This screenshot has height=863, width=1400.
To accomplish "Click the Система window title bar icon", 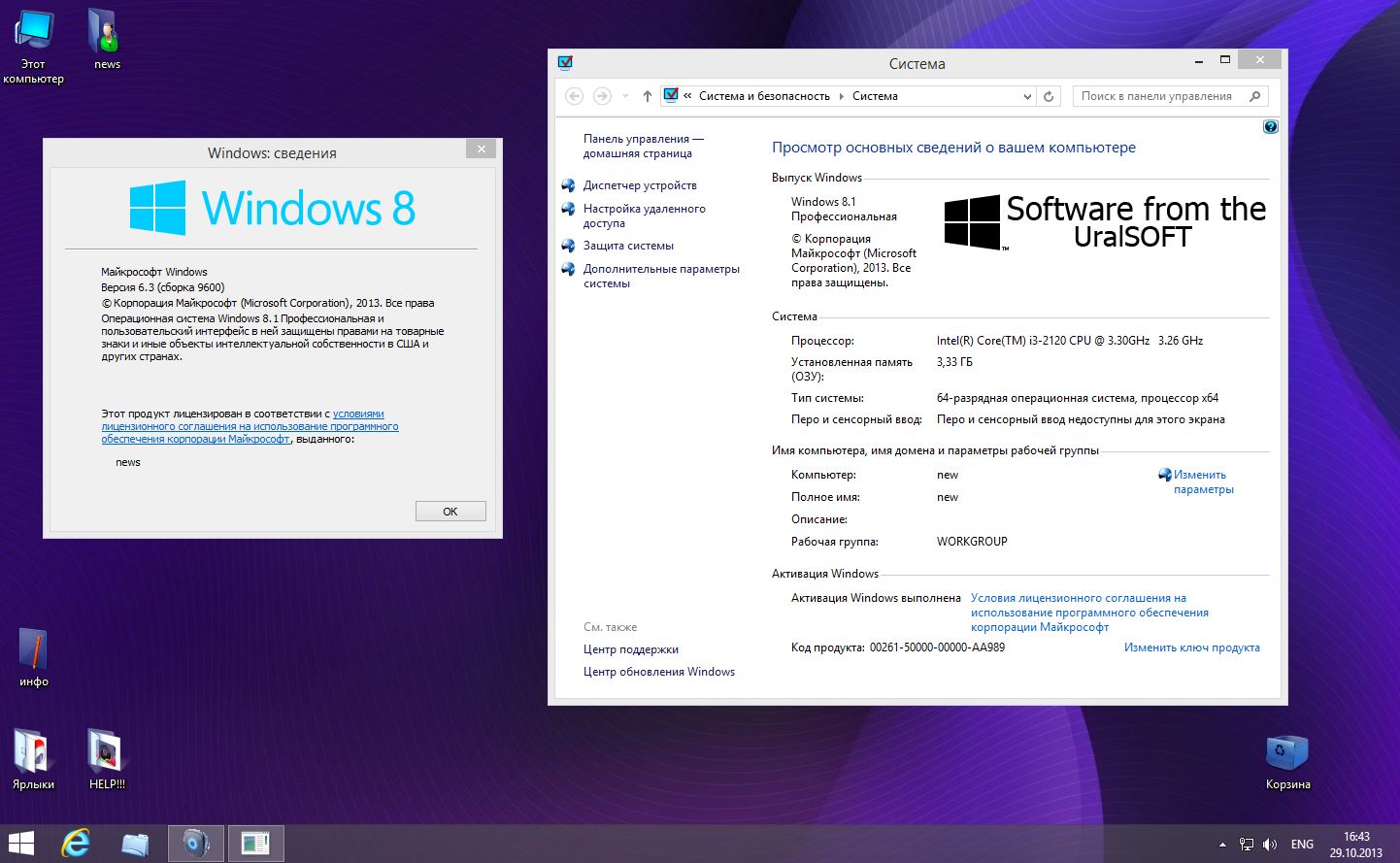I will pyautogui.click(x=565, y=63).
